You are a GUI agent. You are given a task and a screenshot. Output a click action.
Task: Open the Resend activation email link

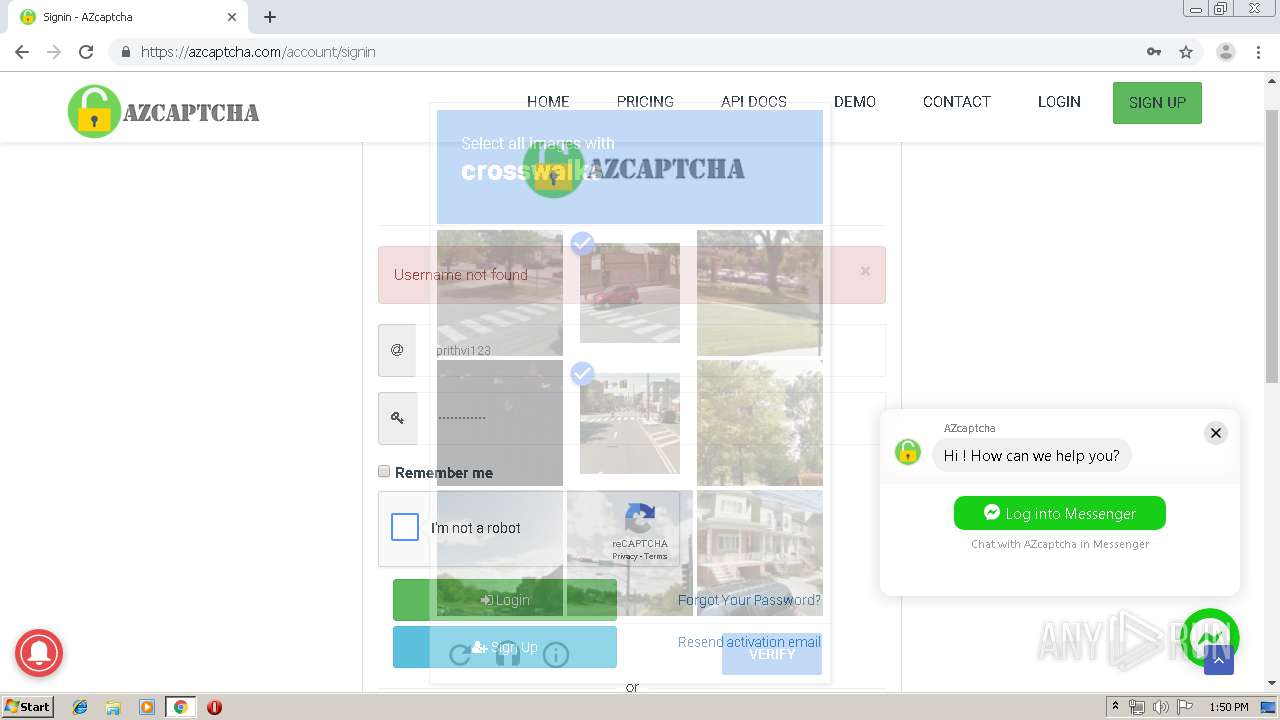(749, 642)
